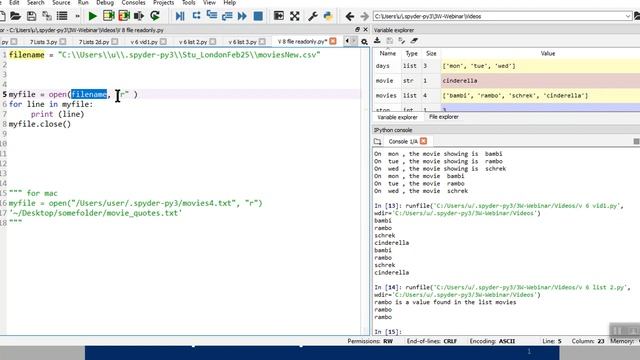Stop debugging blue square icon
Screen dimensions: 640x360
click(x=258, y=16)
